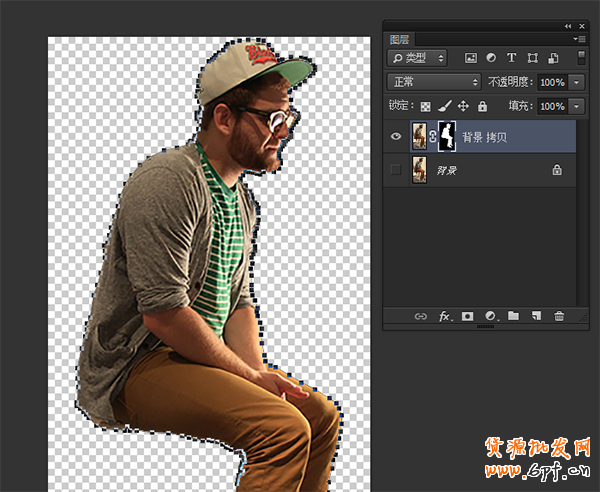This screenshot has height=492, width=600.
Task: Toggle layer filtering switch on or off
Action: coord(581,58)
